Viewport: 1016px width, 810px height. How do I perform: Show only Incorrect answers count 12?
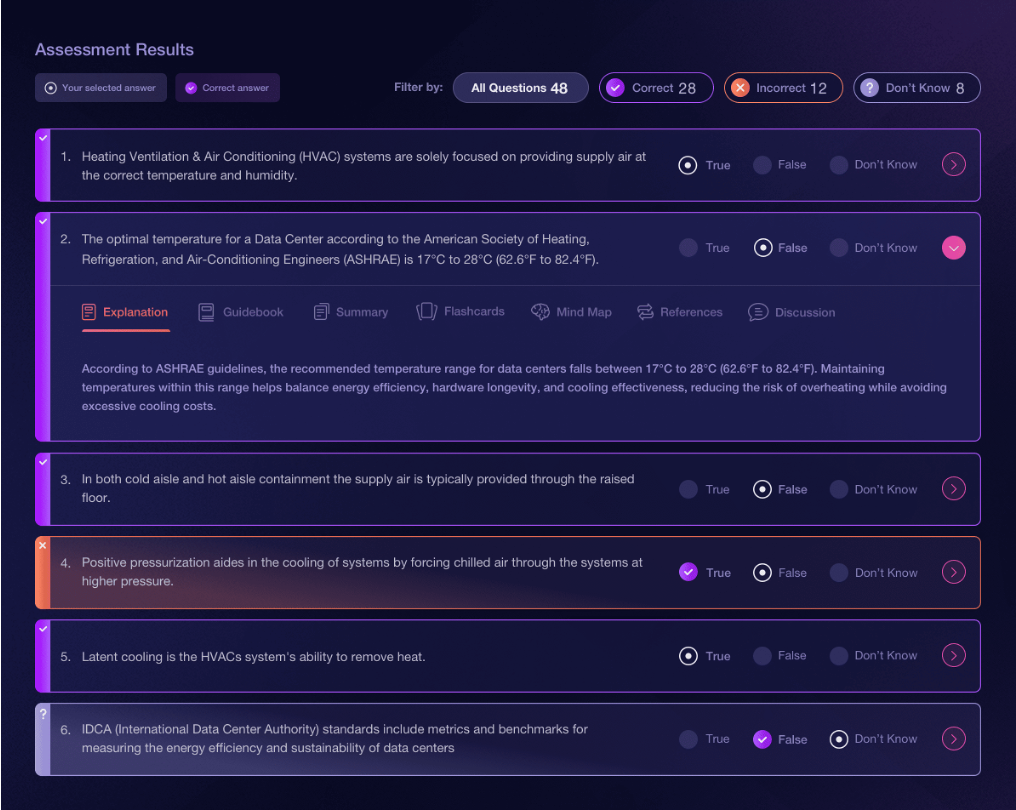click(x=783, y=87)
